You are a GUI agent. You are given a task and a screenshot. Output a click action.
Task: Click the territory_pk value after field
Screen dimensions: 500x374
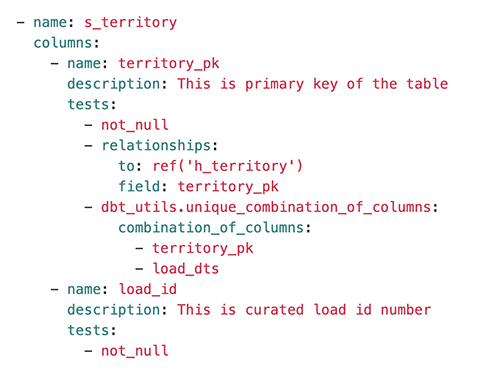tap(228, 187)
